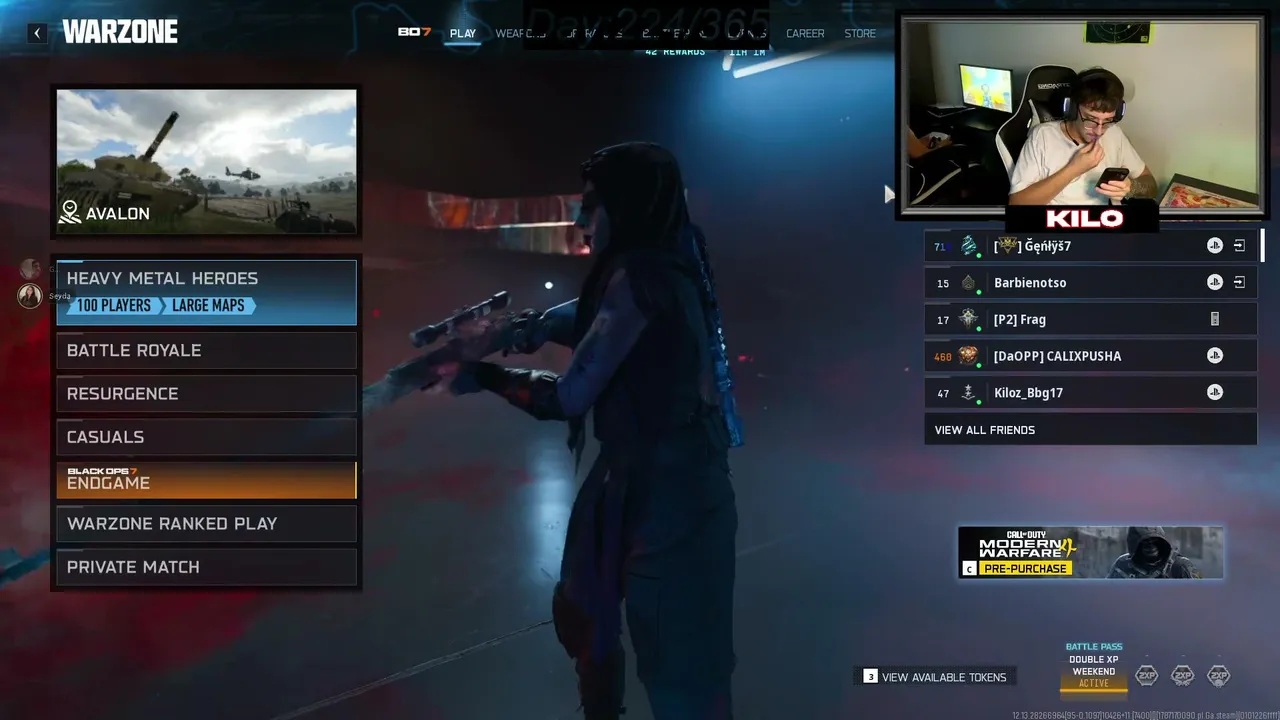Click the Seyda party member avatar
Screen dimensions: 1280x720
point(30,295)
